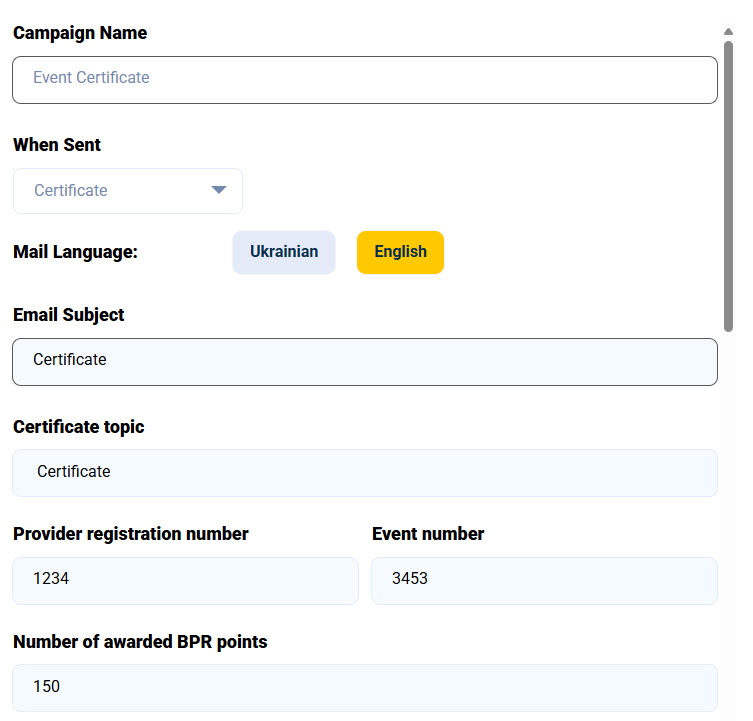Click the 'Email Subject' heading label
The image size is (753, 721).
(x=69, y=315)
